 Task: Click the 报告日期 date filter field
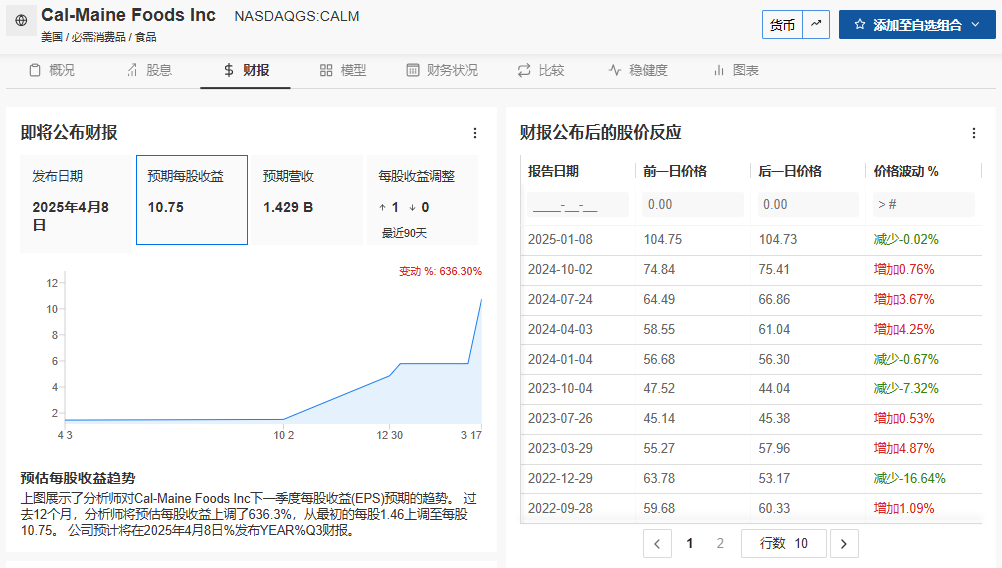(577, 205)
